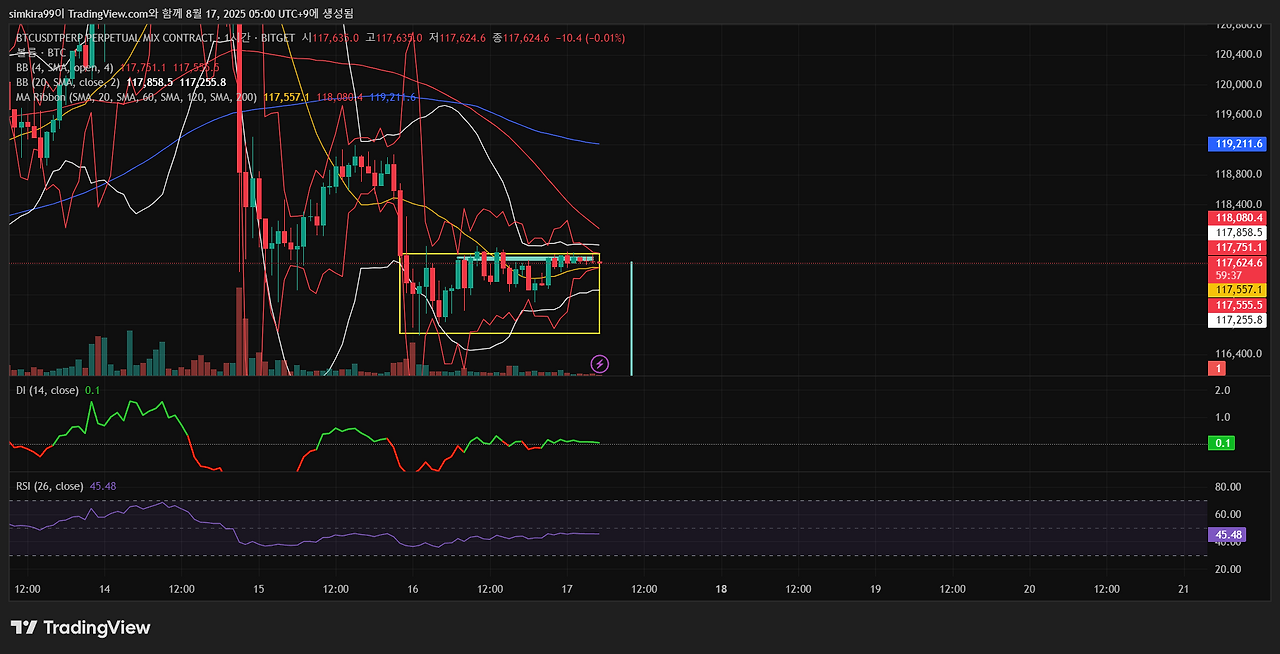The width and height of the screenshot is (1280, 654).
Task: Click the purple lightning bolt icon on the chart
Action: [x=600, y=364]
